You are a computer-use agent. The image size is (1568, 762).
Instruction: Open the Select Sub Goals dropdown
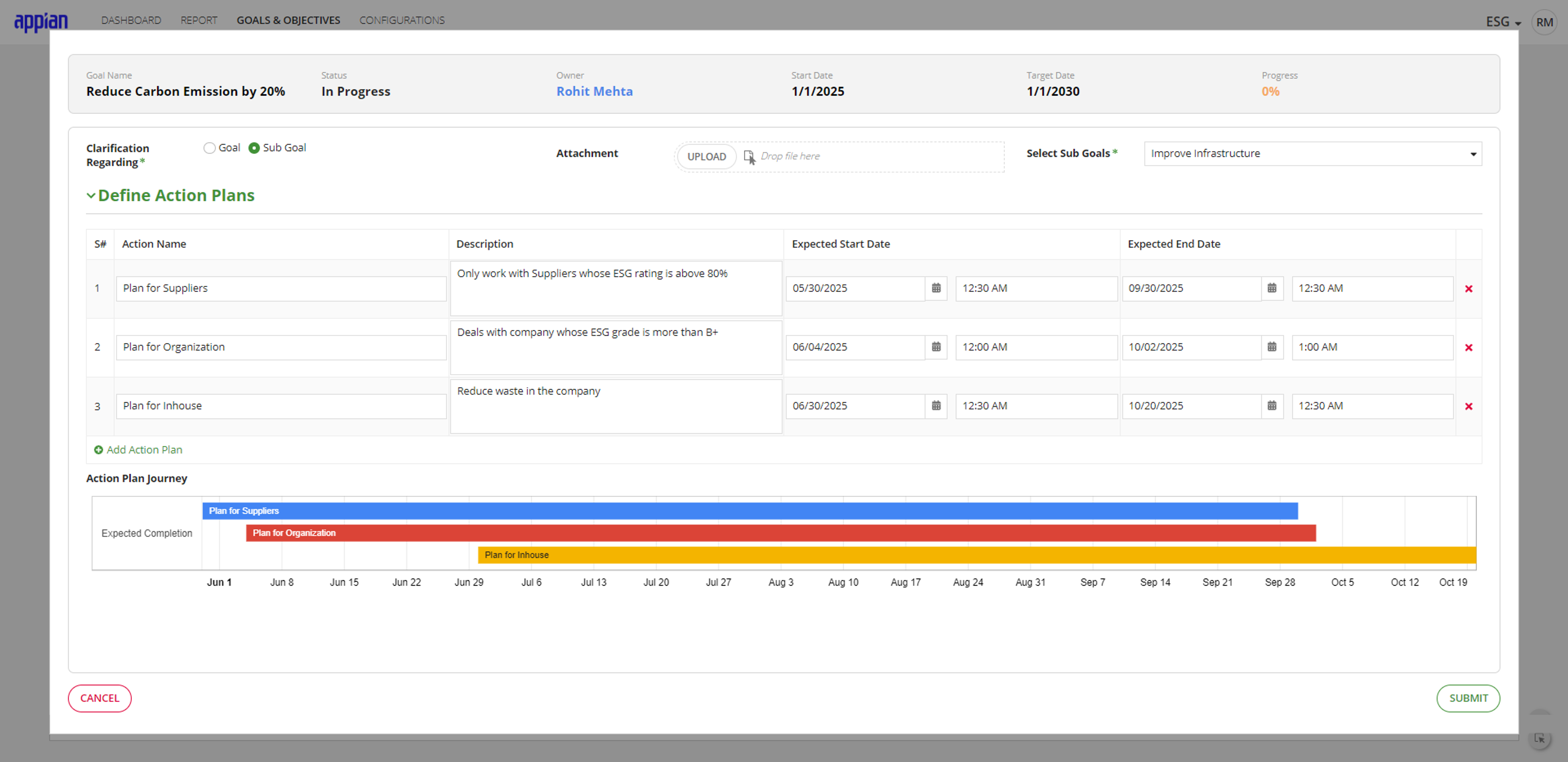point(1313,154)
